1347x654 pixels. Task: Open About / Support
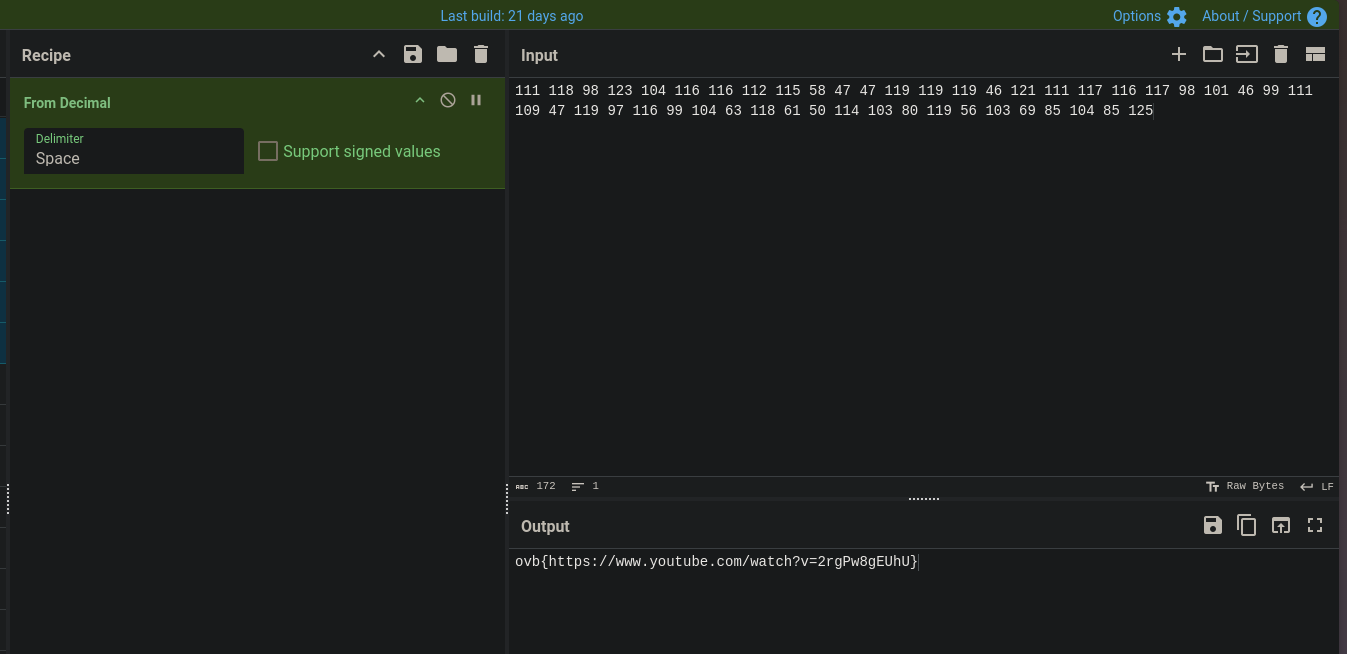pyautogui.click(x=1264, y=16)
